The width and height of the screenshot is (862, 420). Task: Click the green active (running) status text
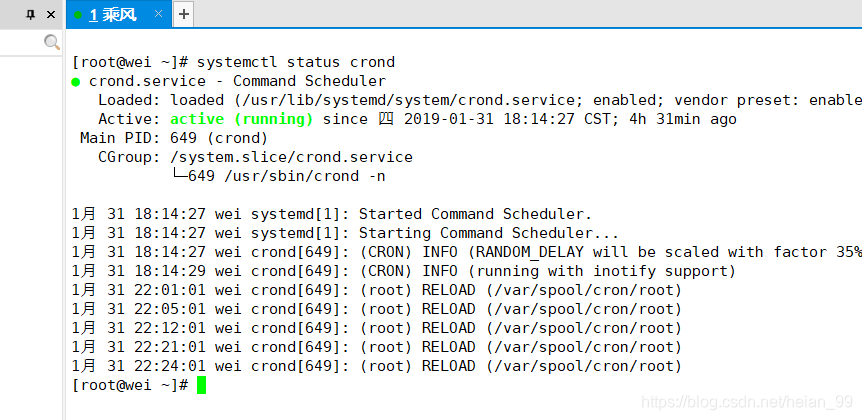click(241, 119)
